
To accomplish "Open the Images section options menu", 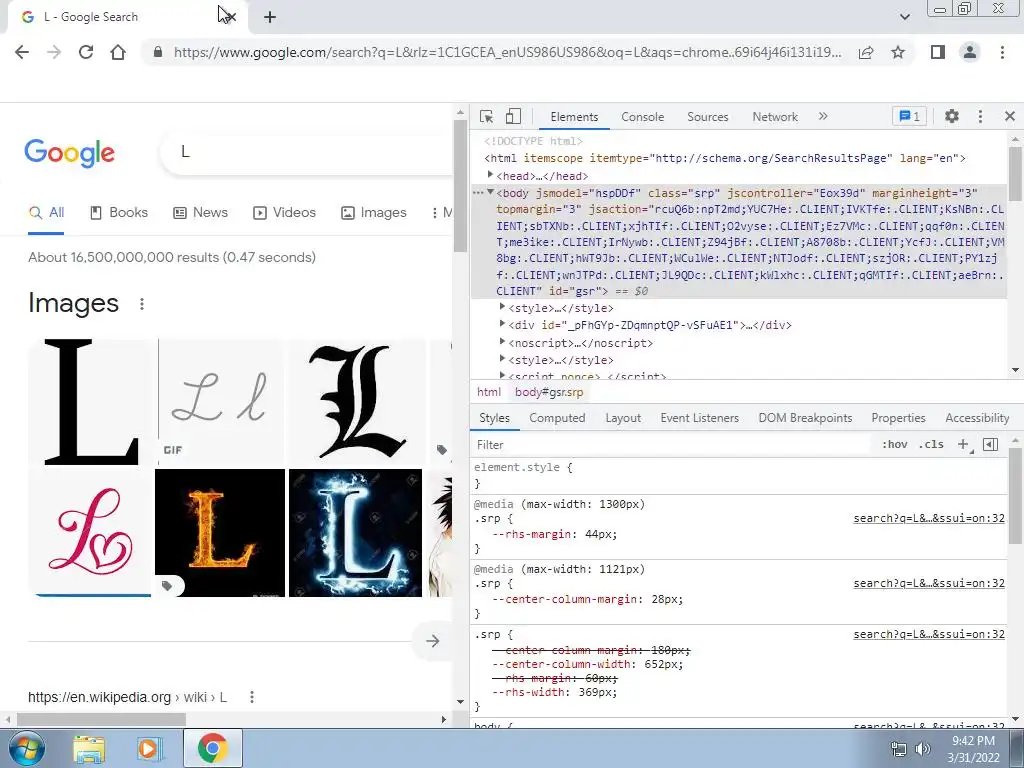I will (x=142, y=304).
